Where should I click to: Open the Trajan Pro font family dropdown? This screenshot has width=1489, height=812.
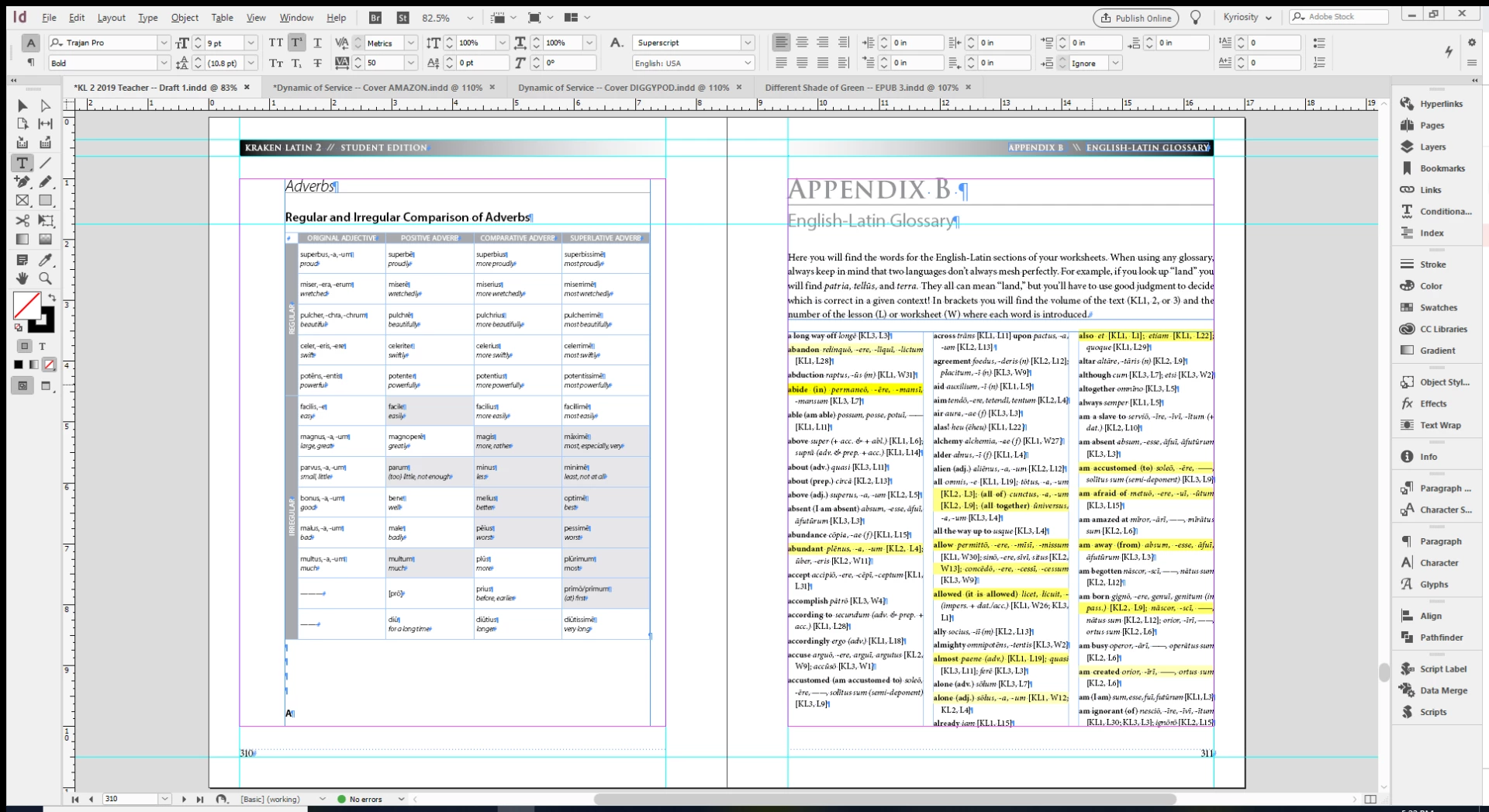[164, 43]
